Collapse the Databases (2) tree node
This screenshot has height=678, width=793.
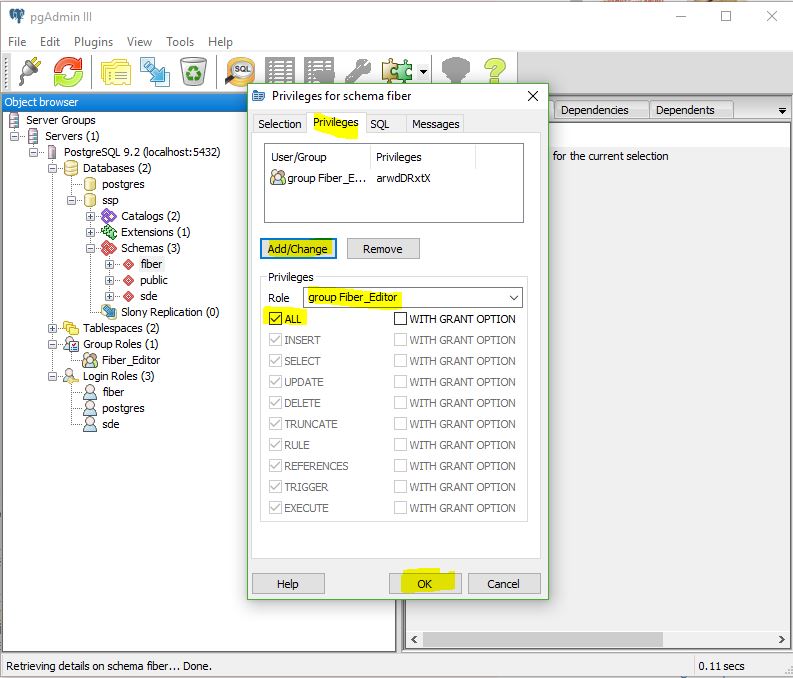[53, 168]
